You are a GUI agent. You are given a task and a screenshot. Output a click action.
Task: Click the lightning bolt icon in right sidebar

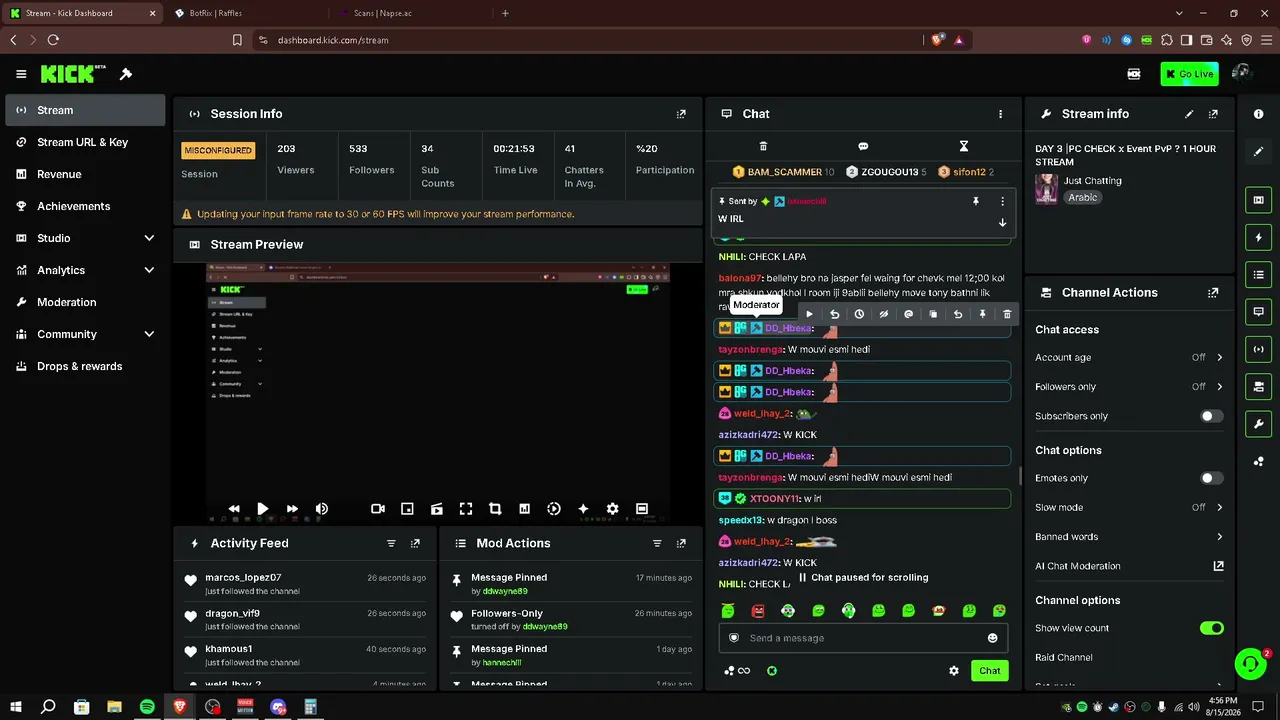coord(1259,238)
